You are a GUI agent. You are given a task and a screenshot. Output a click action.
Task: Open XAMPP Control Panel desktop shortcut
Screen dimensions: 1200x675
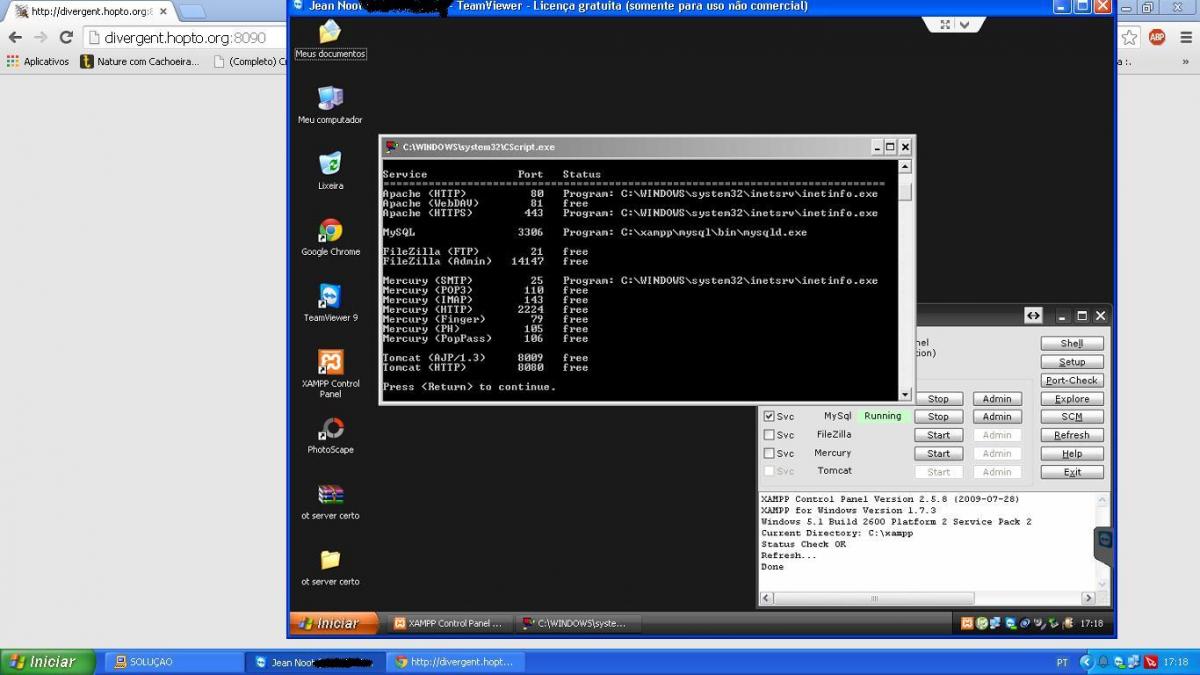(330, 375)
